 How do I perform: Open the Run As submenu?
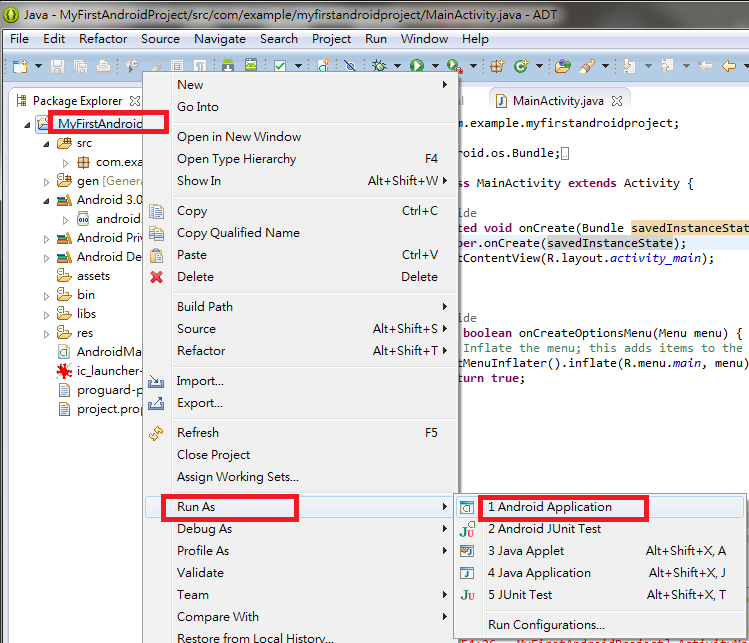pos(301,507)
